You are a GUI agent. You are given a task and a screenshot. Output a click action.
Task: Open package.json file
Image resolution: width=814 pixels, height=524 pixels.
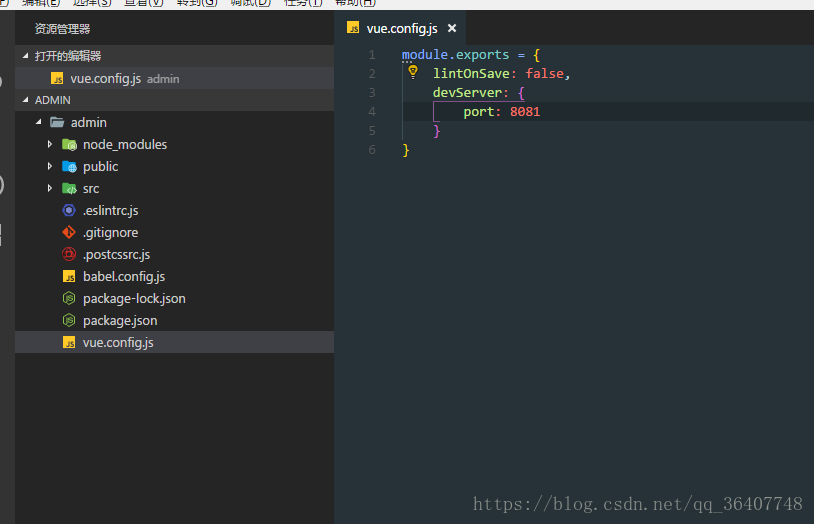click(x=120, y=321)
